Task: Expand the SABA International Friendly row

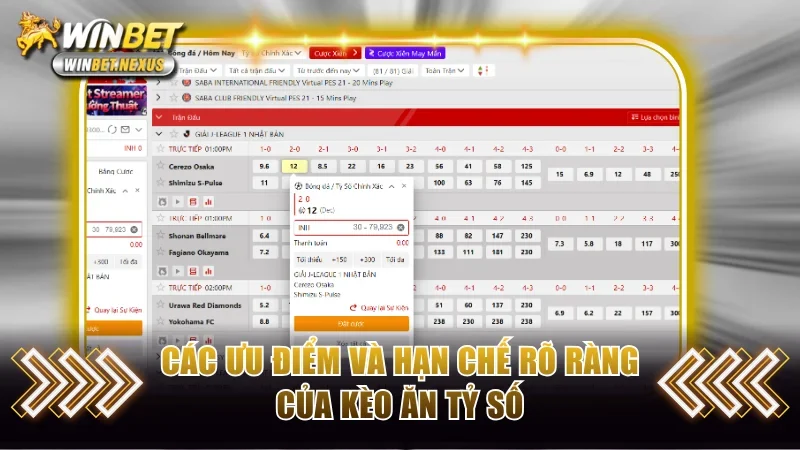Action: pyautogui.click(x=159, y=83)
